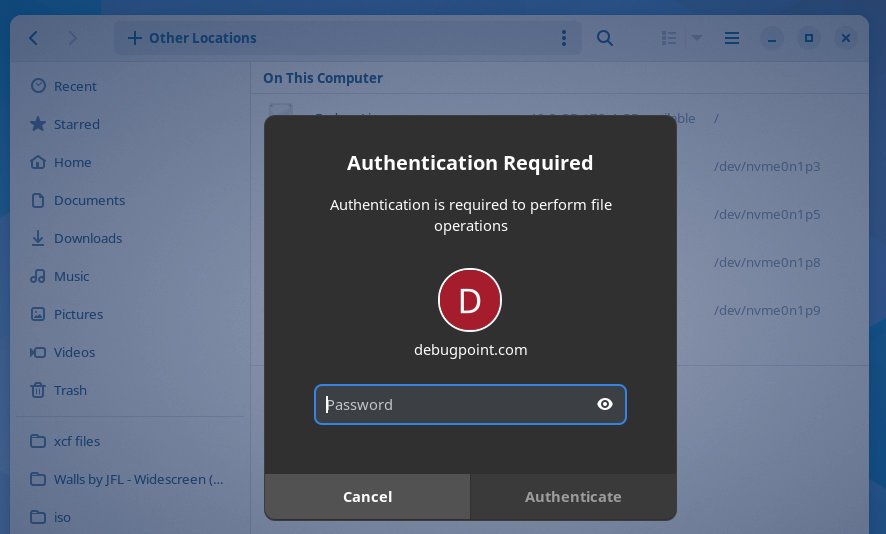886x534 pixels.
Task: Open the xcf files bookmark folder
Action: pyautogui.click(x=76, y=441)
